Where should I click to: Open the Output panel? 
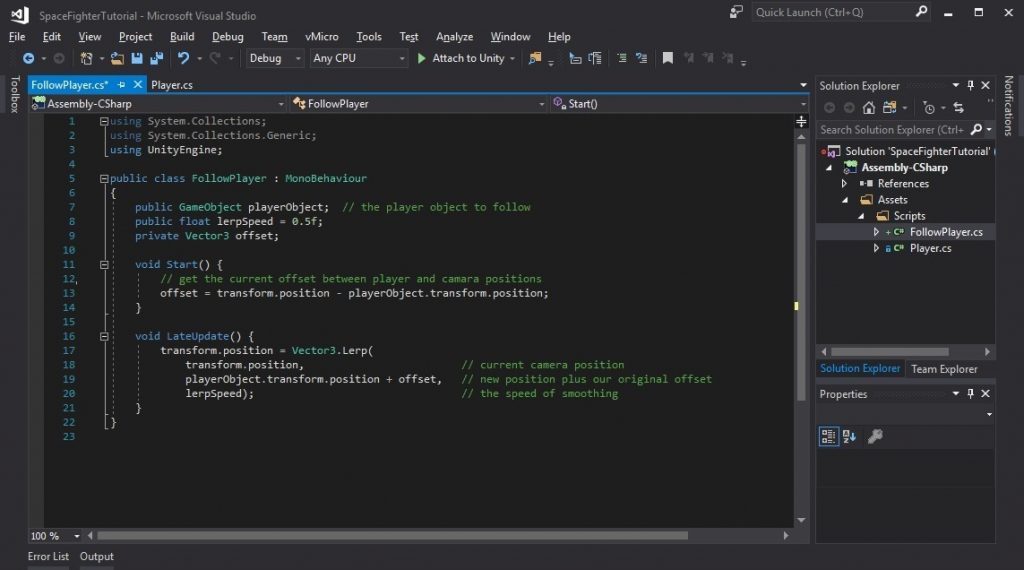[97, 556]
